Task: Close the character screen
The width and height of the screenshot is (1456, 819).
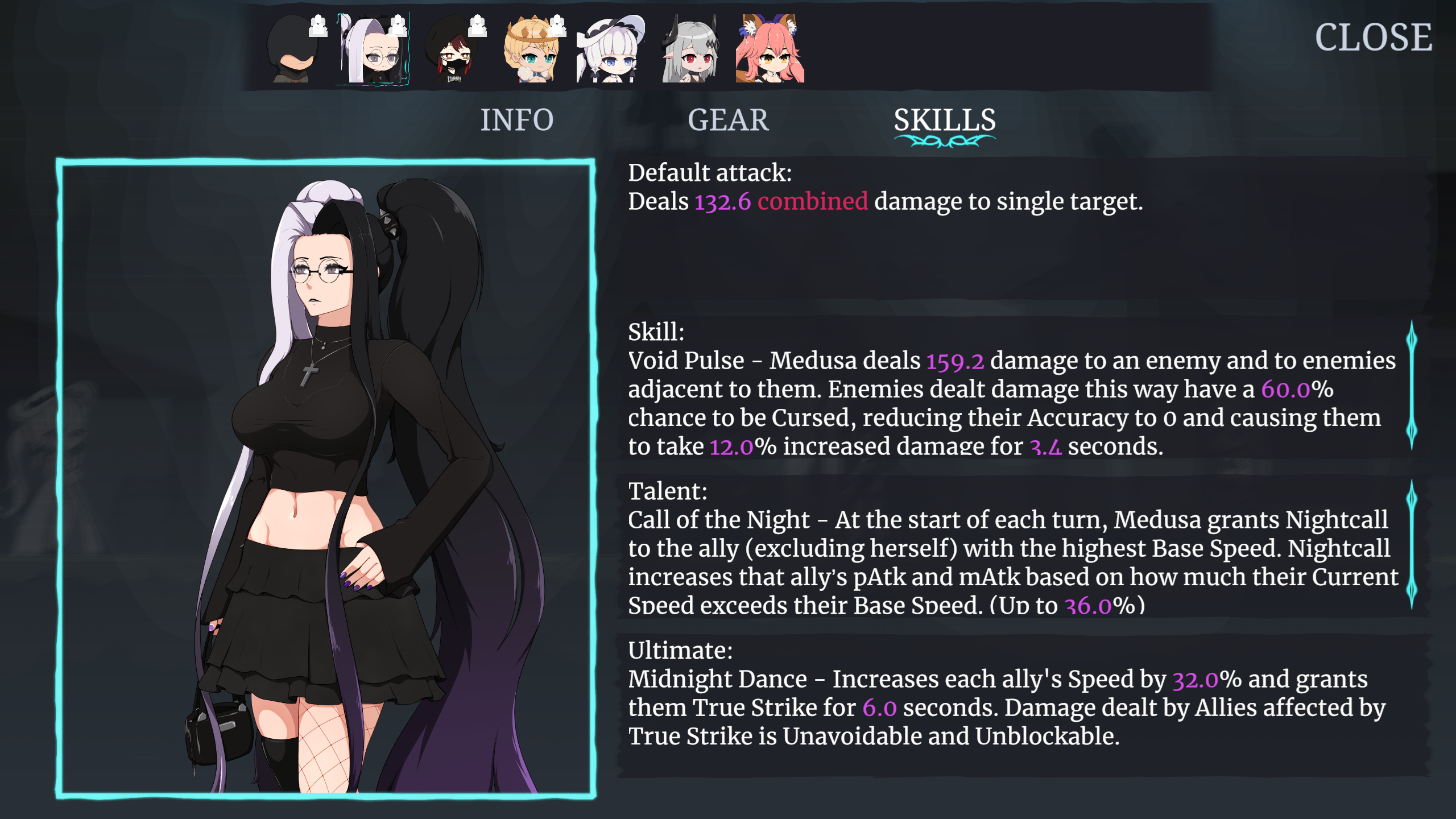Action: click(x=1374, y=38)
